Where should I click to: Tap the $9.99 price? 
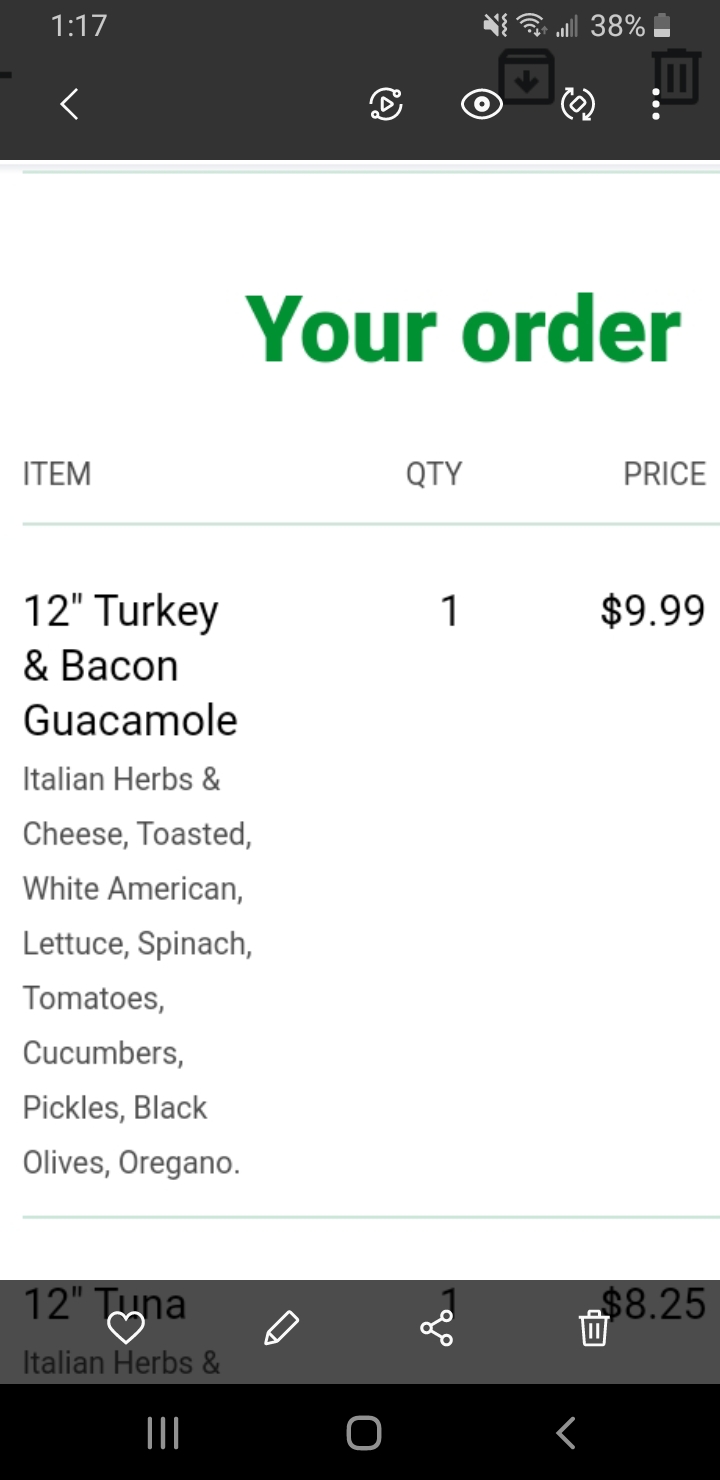652,610
